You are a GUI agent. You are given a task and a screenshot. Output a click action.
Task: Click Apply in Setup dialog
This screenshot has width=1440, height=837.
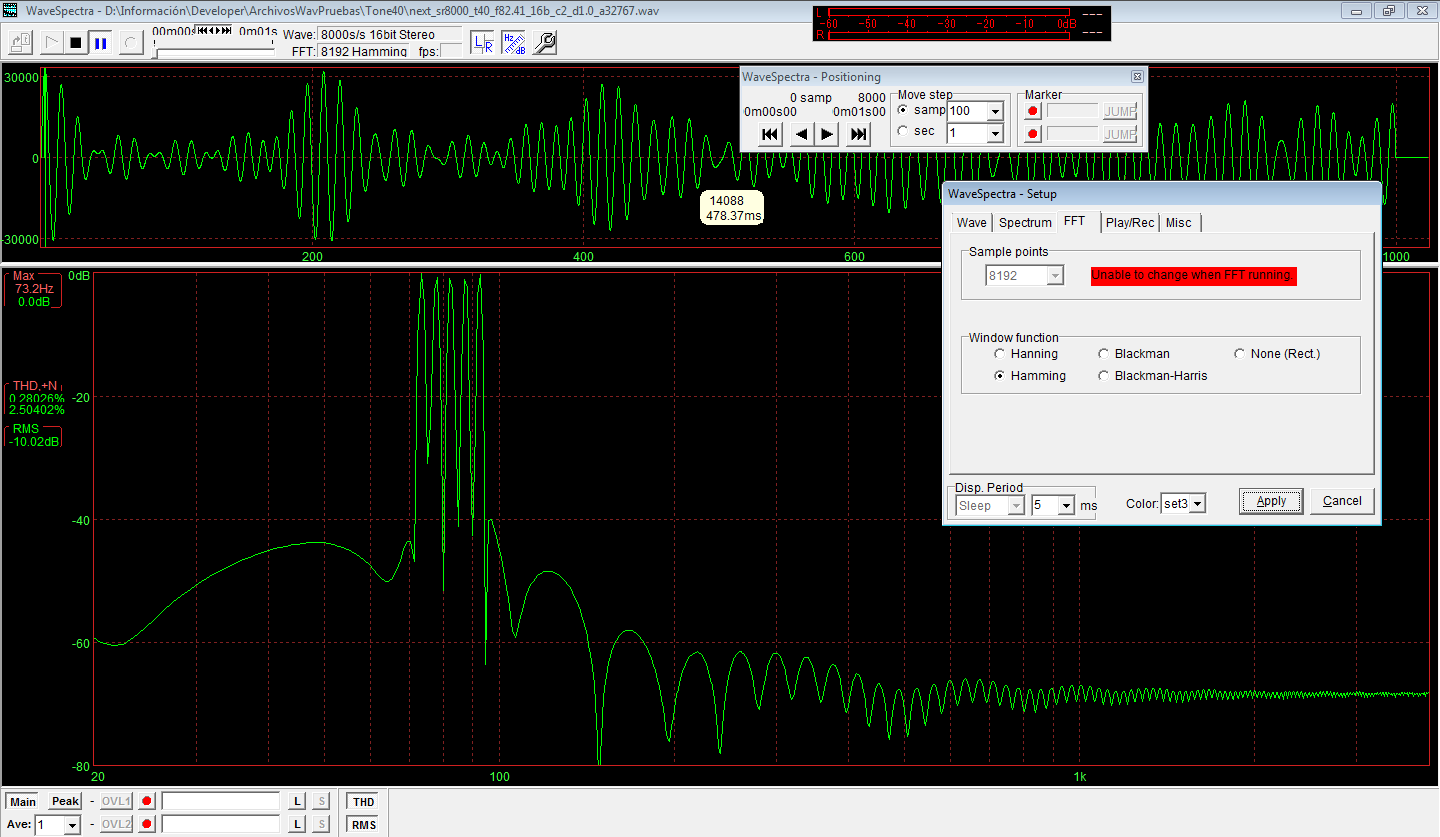click(x=1271, y=501)
